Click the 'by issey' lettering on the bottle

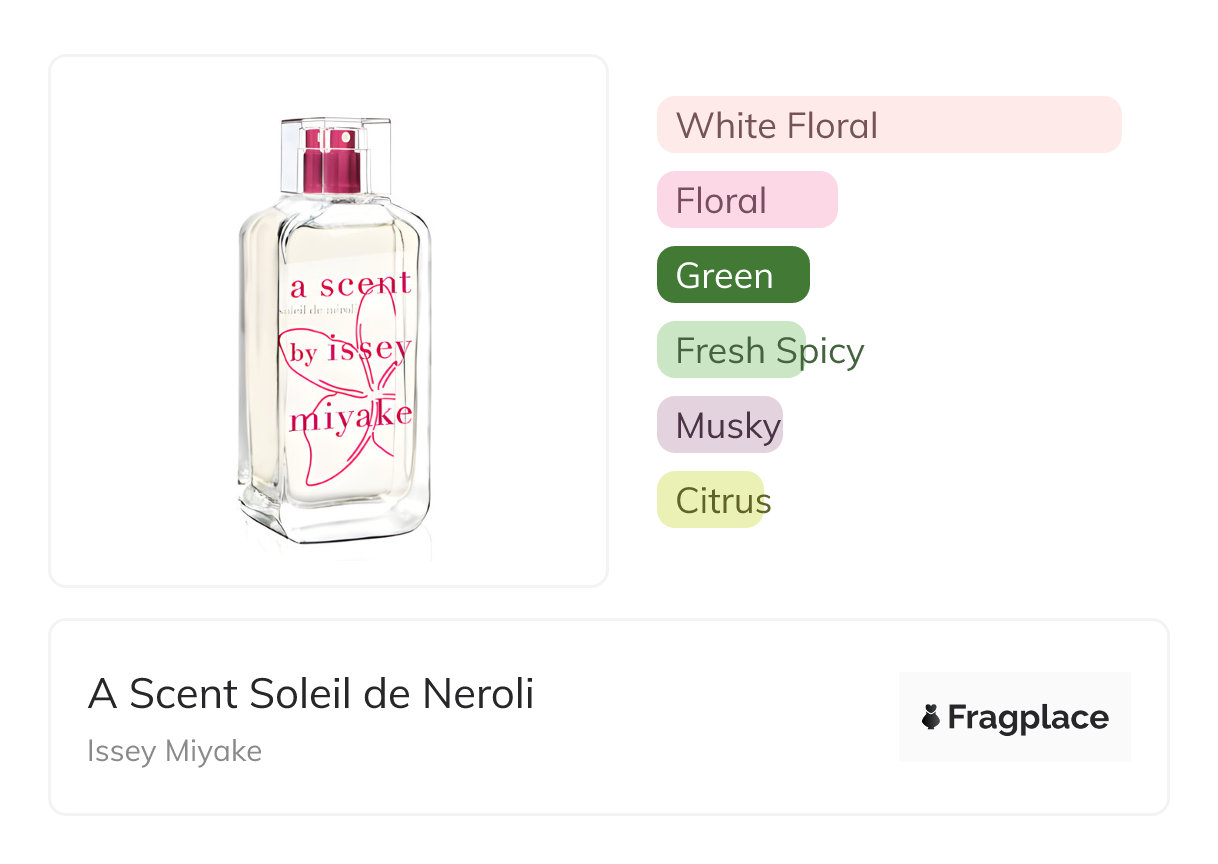(350, 350)
